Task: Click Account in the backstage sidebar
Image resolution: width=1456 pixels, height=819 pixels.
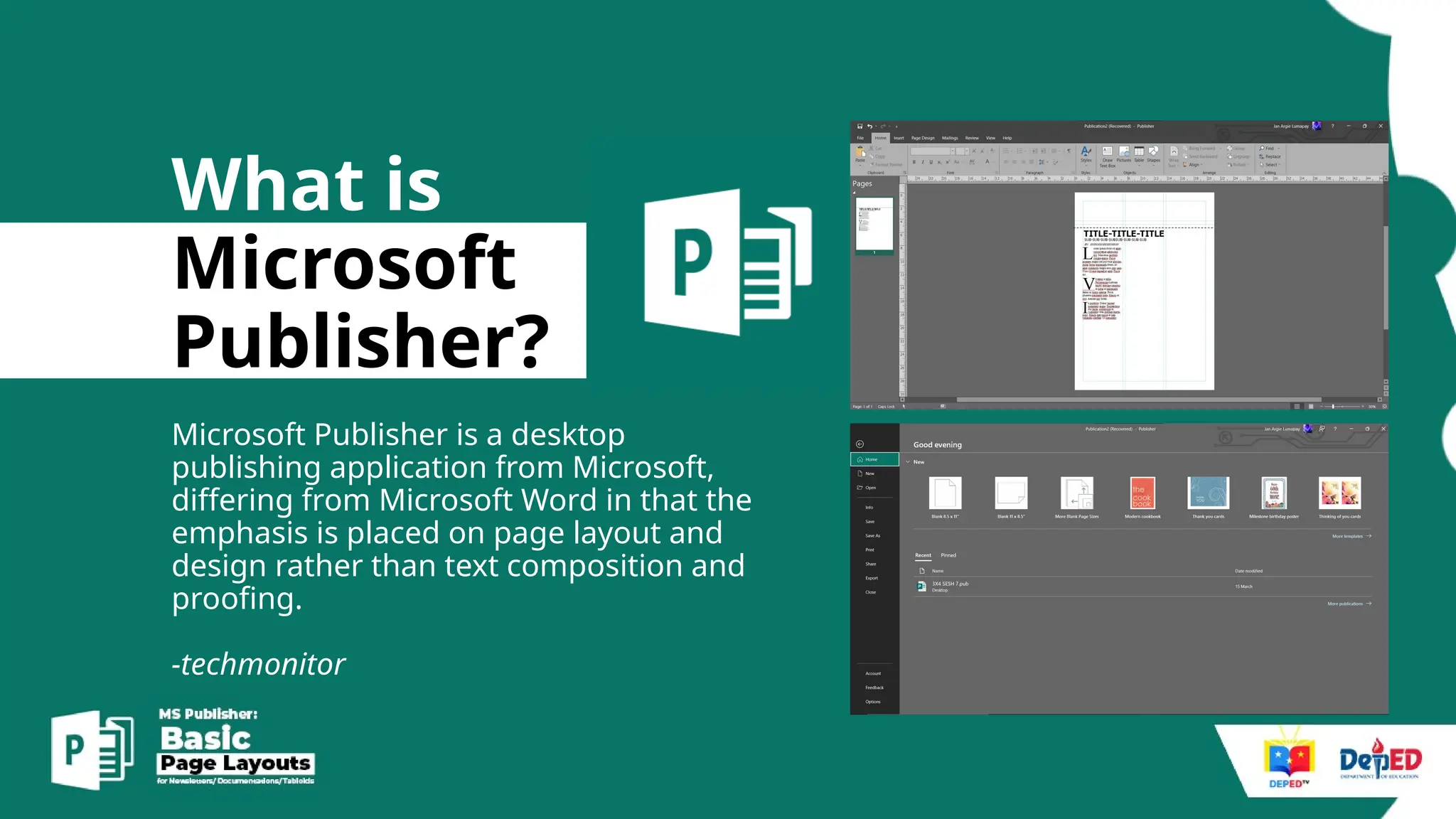Action: click(x=874, y=673)
